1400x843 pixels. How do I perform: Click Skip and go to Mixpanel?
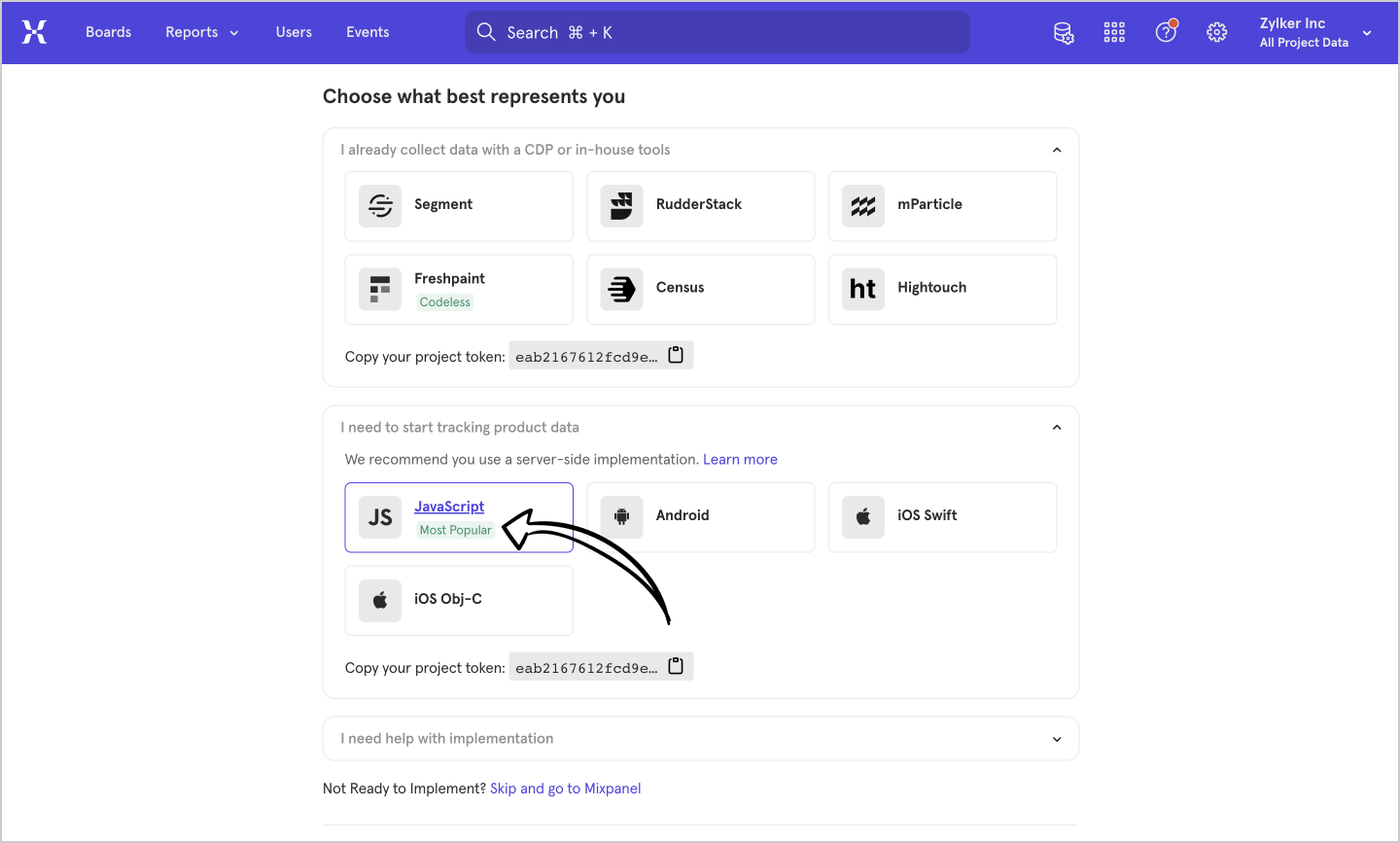tap(566, 789)
